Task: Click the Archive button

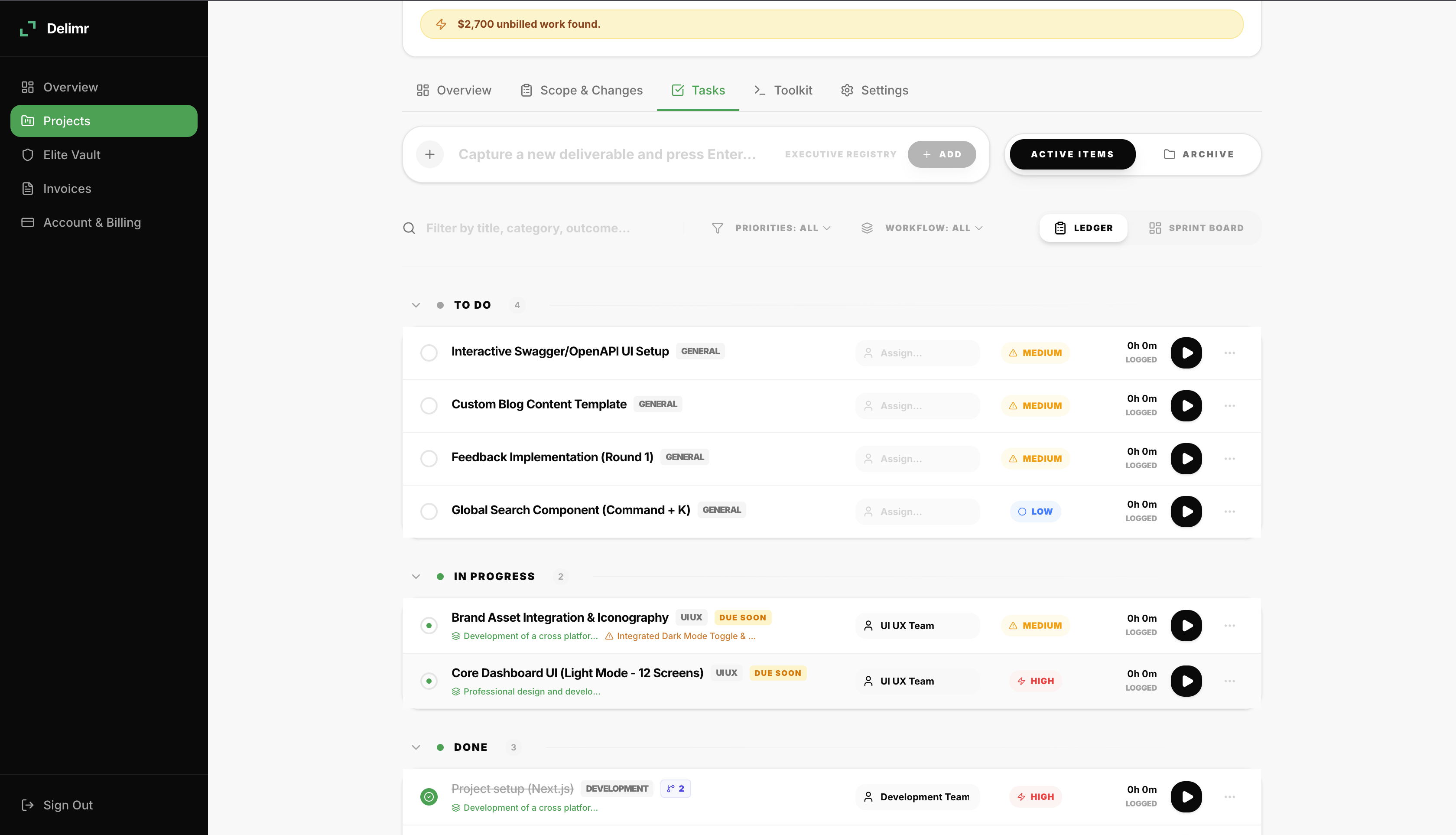Action: [1199, 154]
